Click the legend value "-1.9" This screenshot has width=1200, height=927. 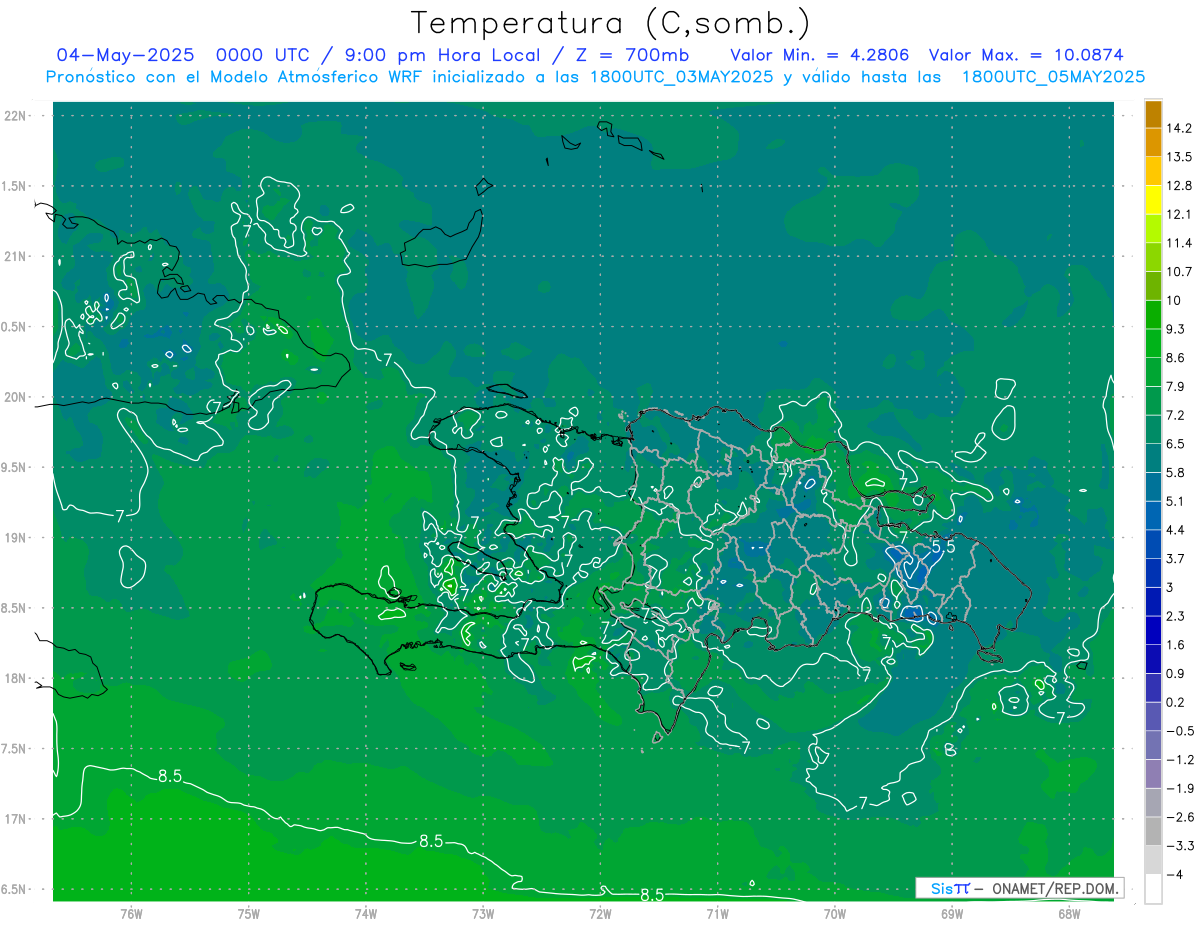(1181, 788)
